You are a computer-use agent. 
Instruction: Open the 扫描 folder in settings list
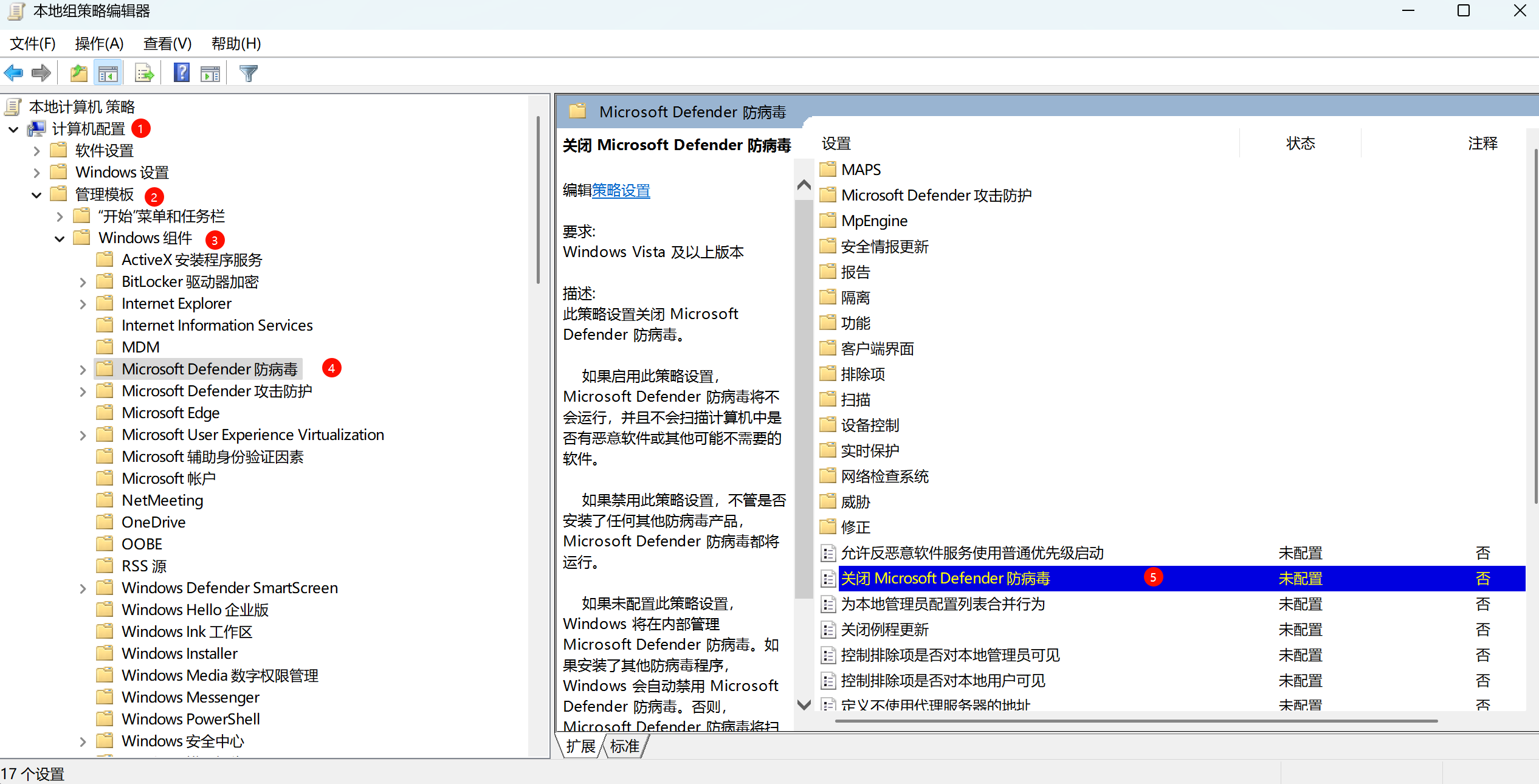(x=855, y=399)
